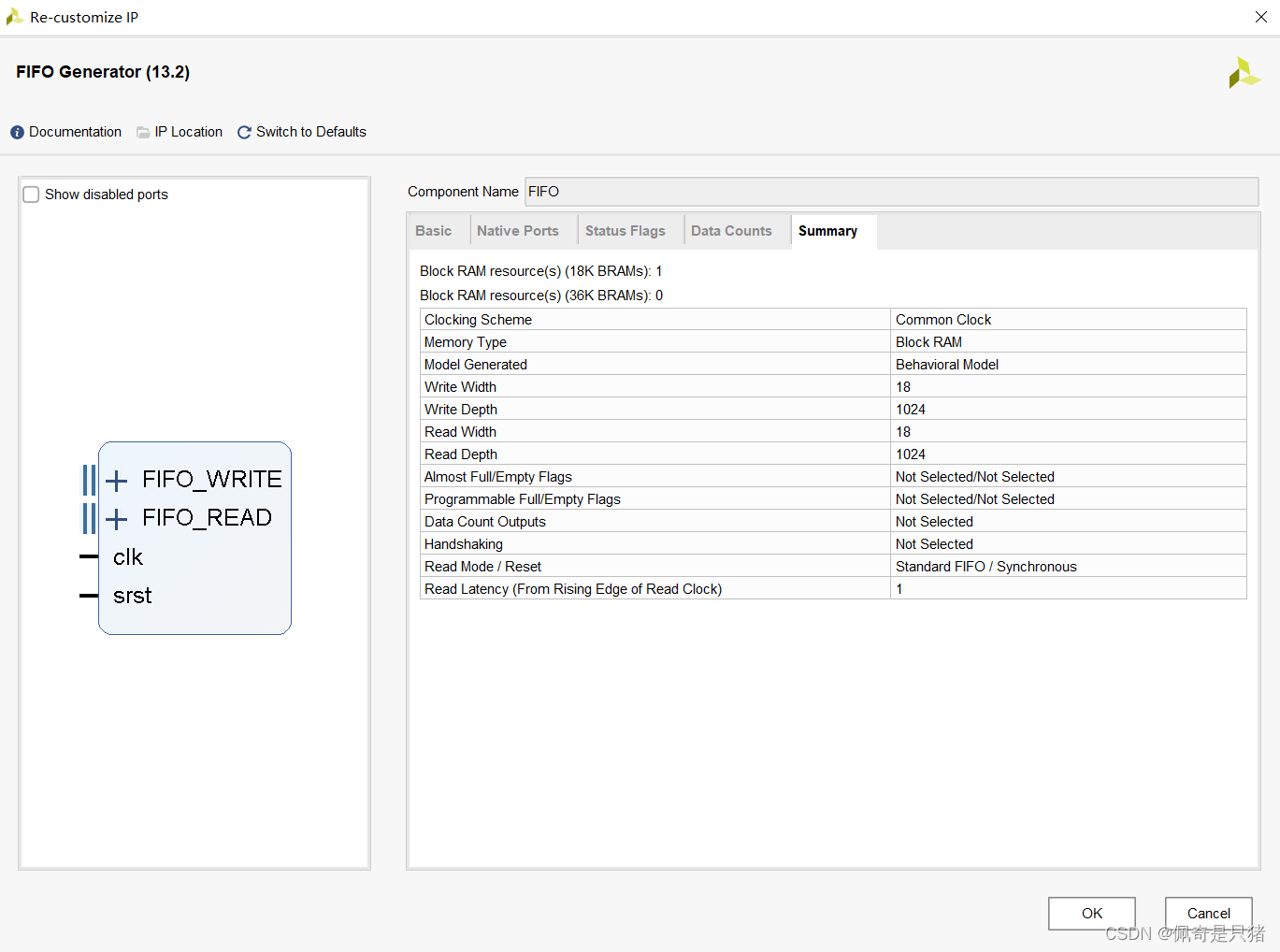
Task: Click the Component Name field containing FIFO
Action: coord(892,192)
